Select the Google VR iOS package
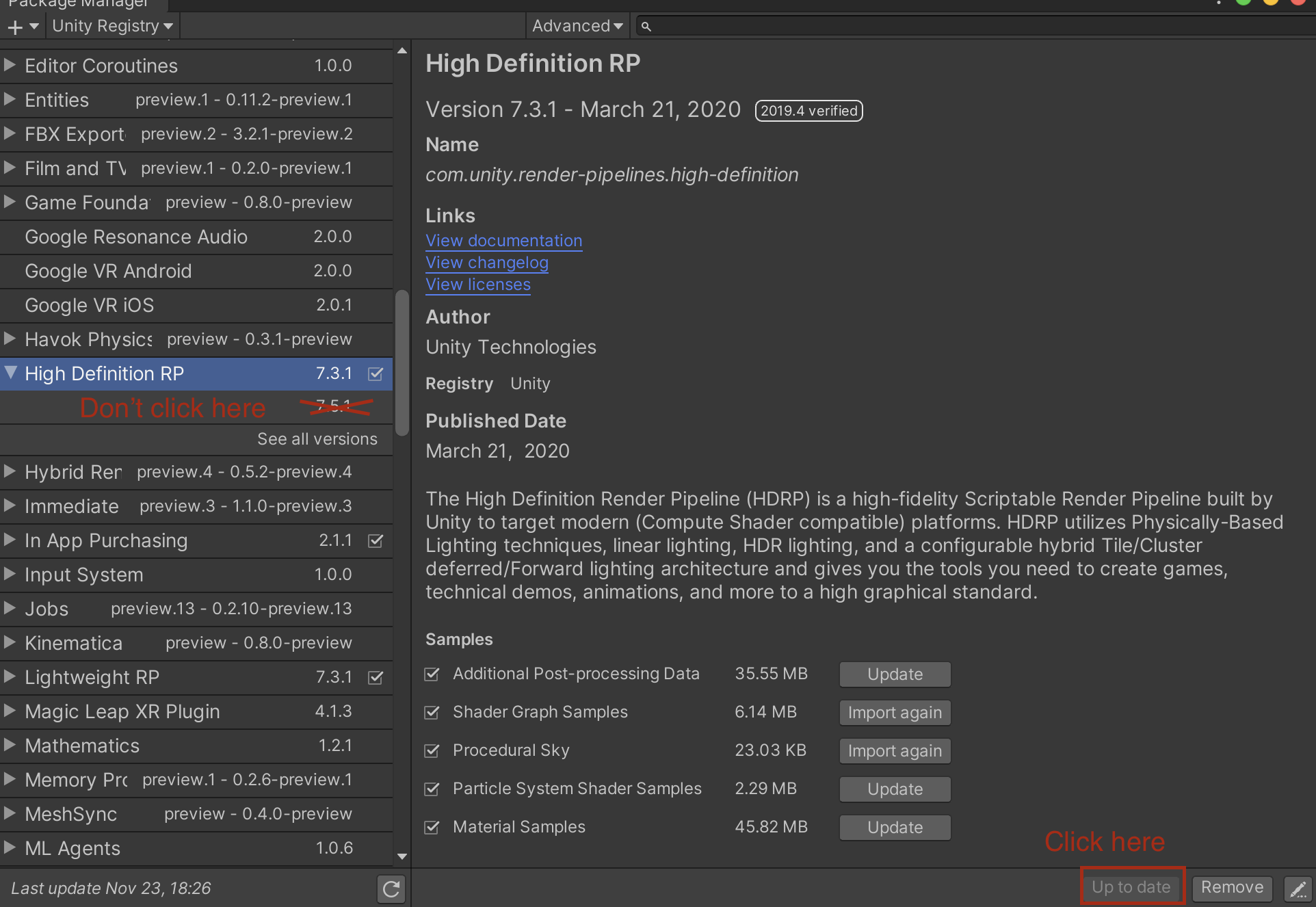The width and height of the screenshot is (1316, 907). tap(196, 306)
